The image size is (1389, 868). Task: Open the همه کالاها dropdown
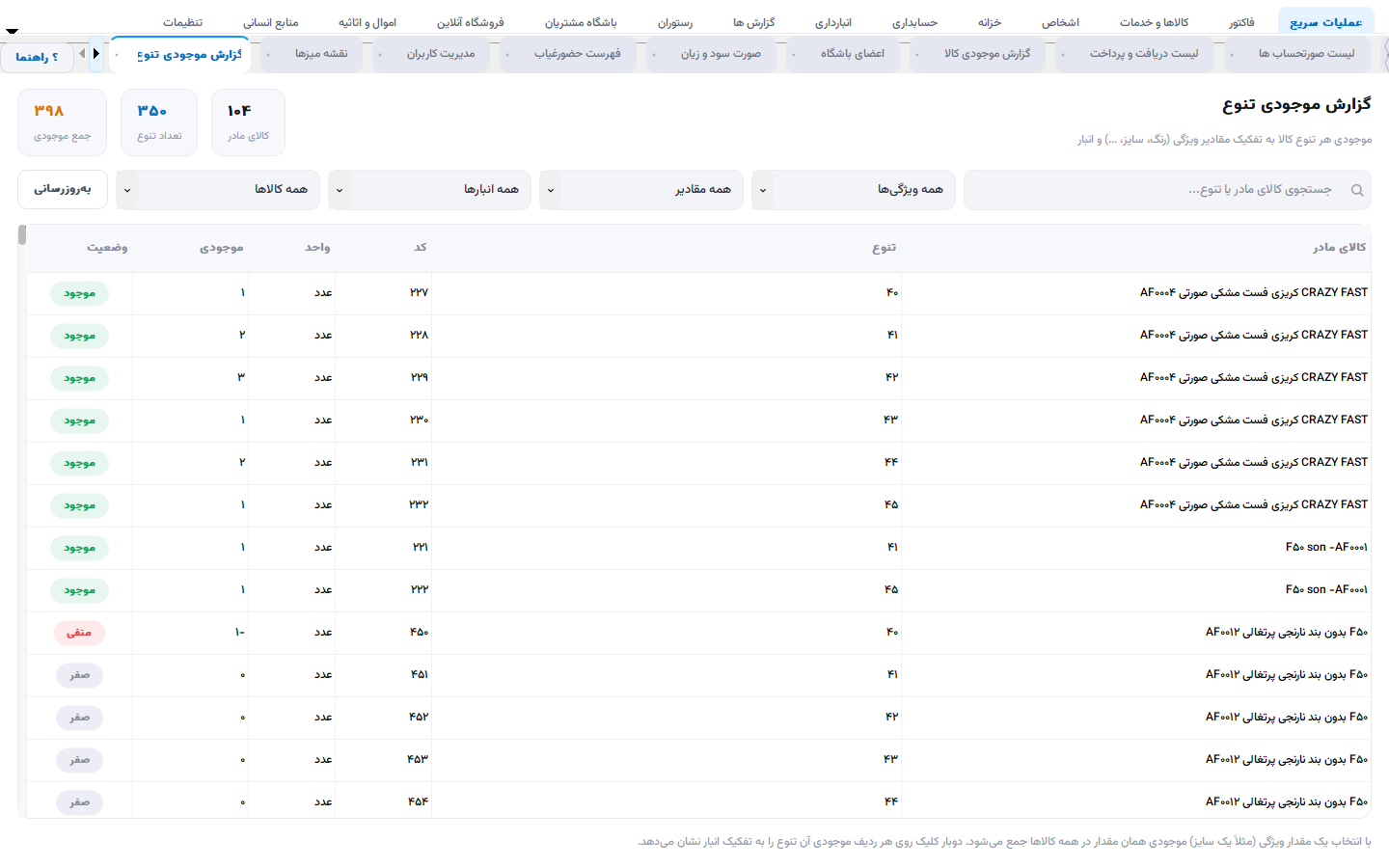[218, 190]
